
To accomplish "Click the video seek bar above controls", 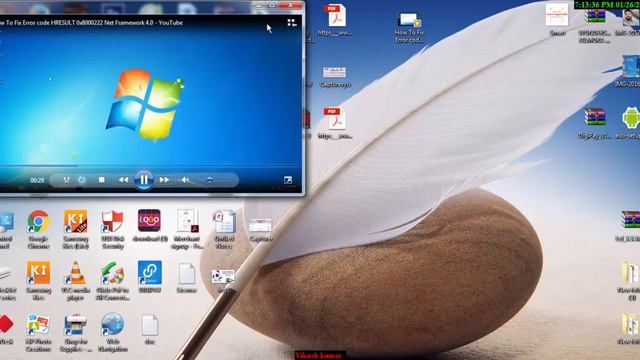I will pos(149,165).
